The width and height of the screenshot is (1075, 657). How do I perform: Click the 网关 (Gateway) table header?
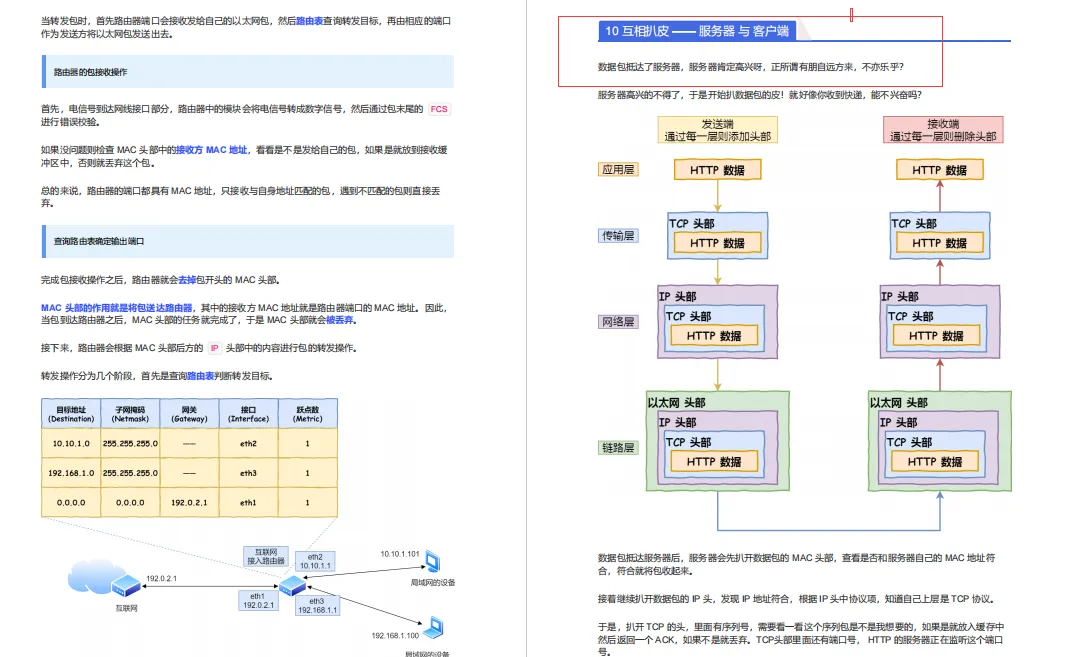pyautogui.click(x=189, y=414)
